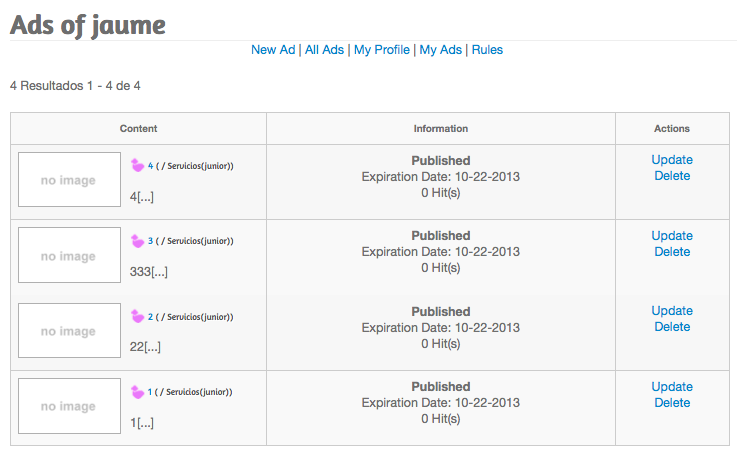
Task: Delete the ad numbered 1
Action: (x=672, y=403)
